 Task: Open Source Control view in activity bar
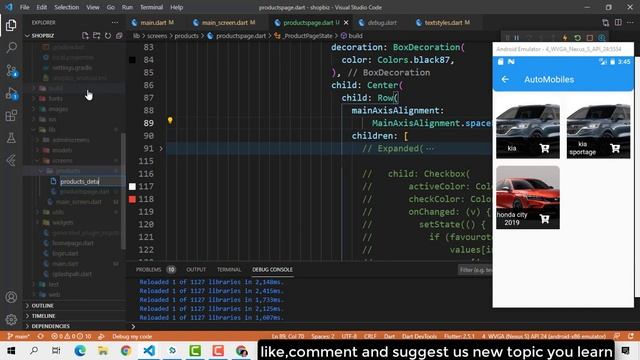tap(11, 71)
